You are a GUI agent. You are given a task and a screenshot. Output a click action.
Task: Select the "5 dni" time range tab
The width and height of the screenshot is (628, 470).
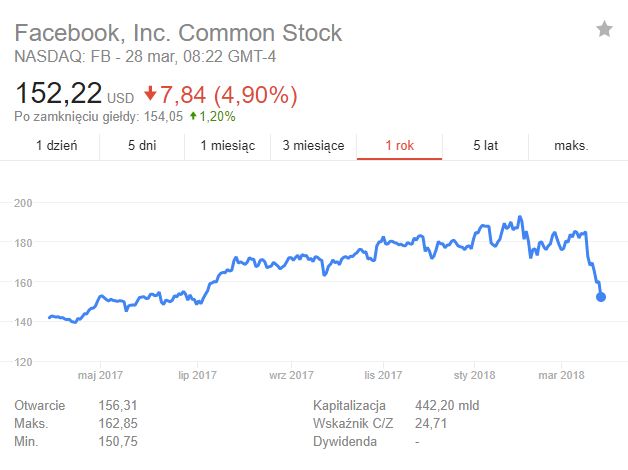point(142,145)
